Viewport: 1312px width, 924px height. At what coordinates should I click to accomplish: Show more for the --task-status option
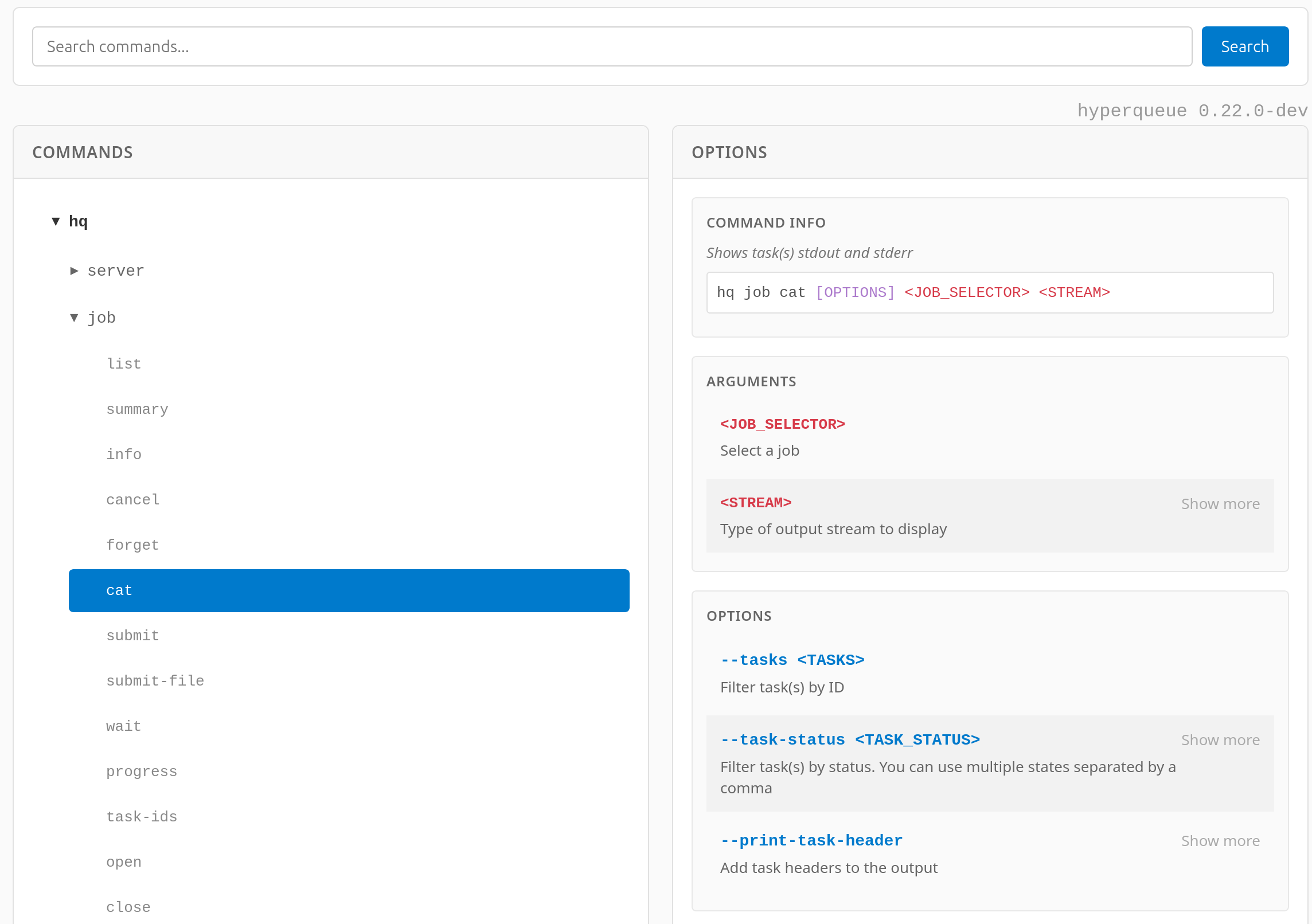point(1220,740)
